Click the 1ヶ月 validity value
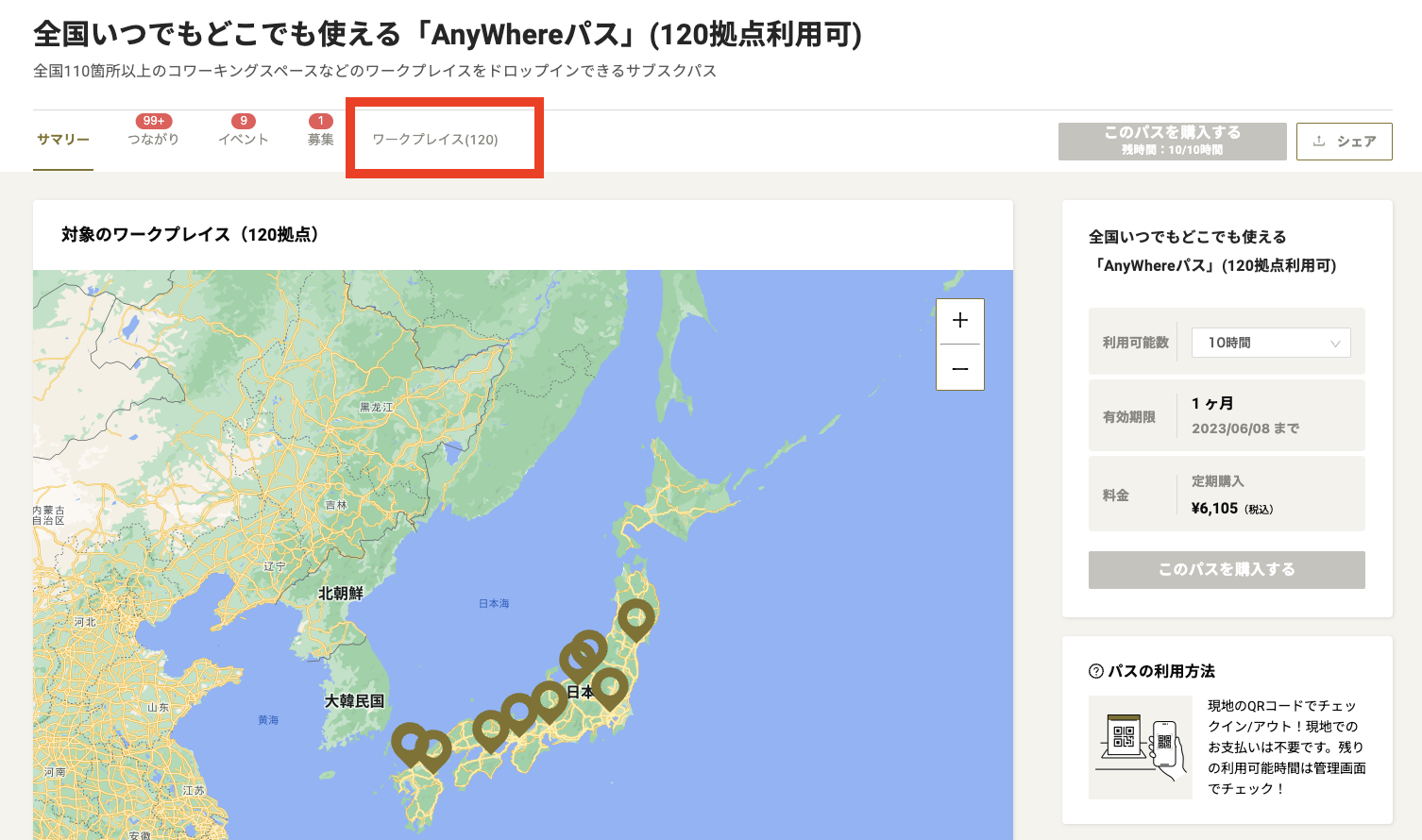Viewport: 1422px width, 840px height. point(1212,403)
